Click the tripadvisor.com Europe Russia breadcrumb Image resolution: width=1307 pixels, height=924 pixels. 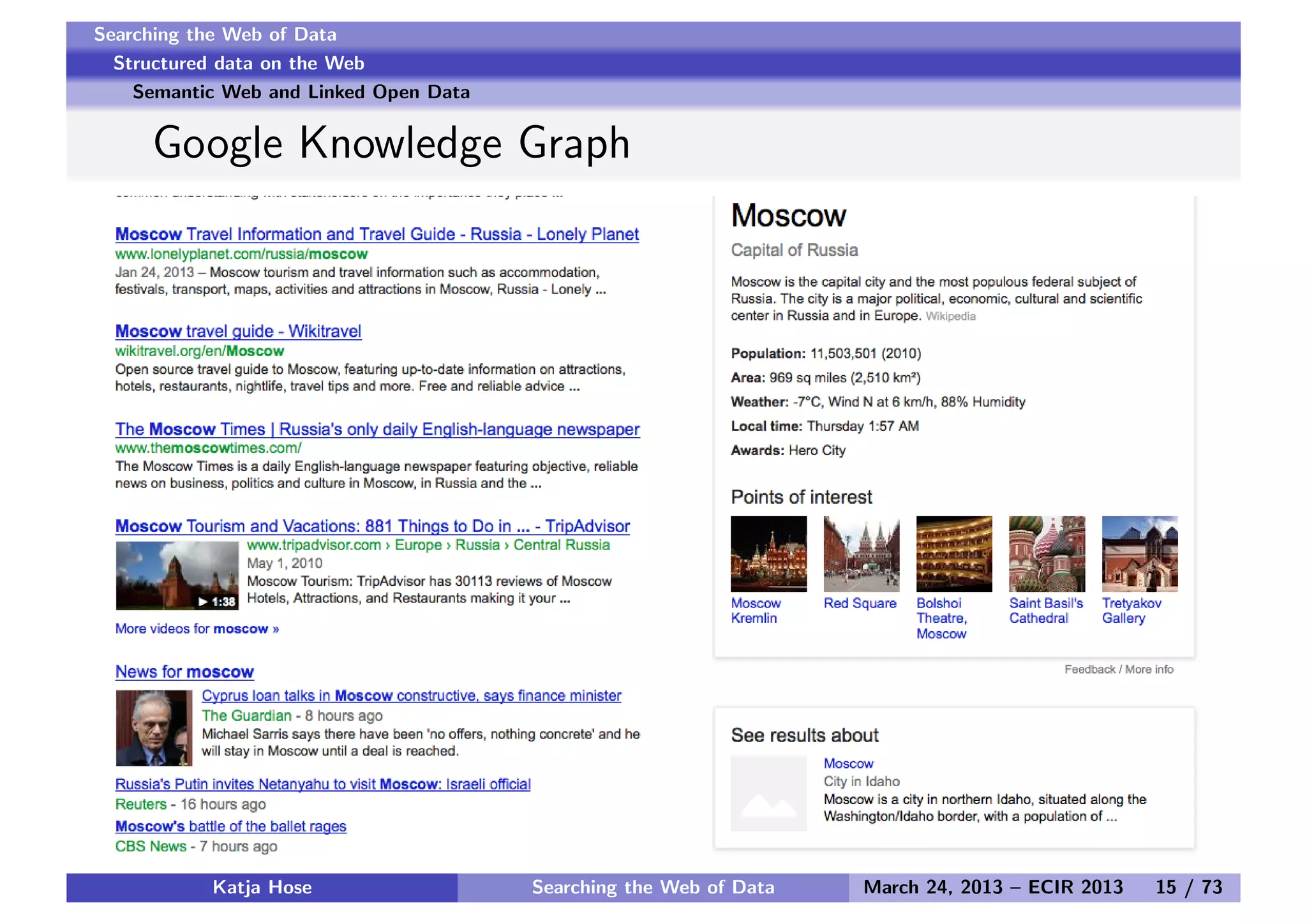point(428,545)
